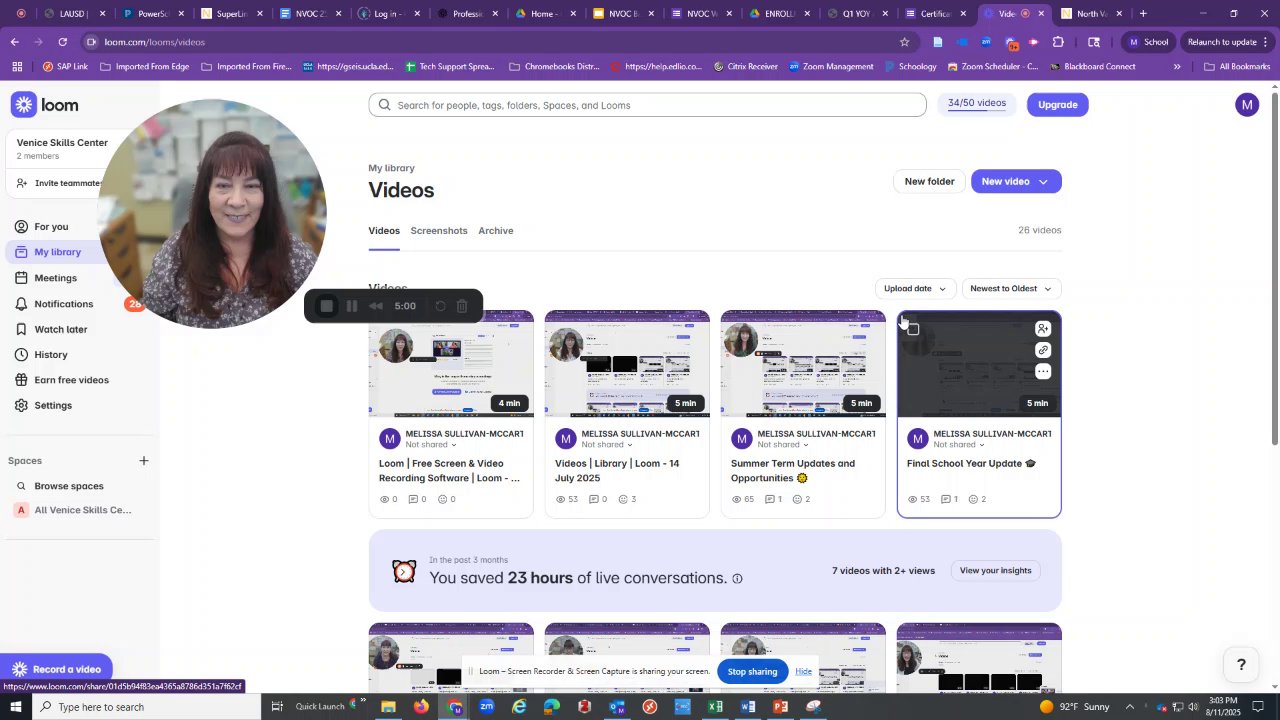Show more bookmarks with the double chevron
This screenshot has height=720, width=1280.
click(x=1177, y=67)
